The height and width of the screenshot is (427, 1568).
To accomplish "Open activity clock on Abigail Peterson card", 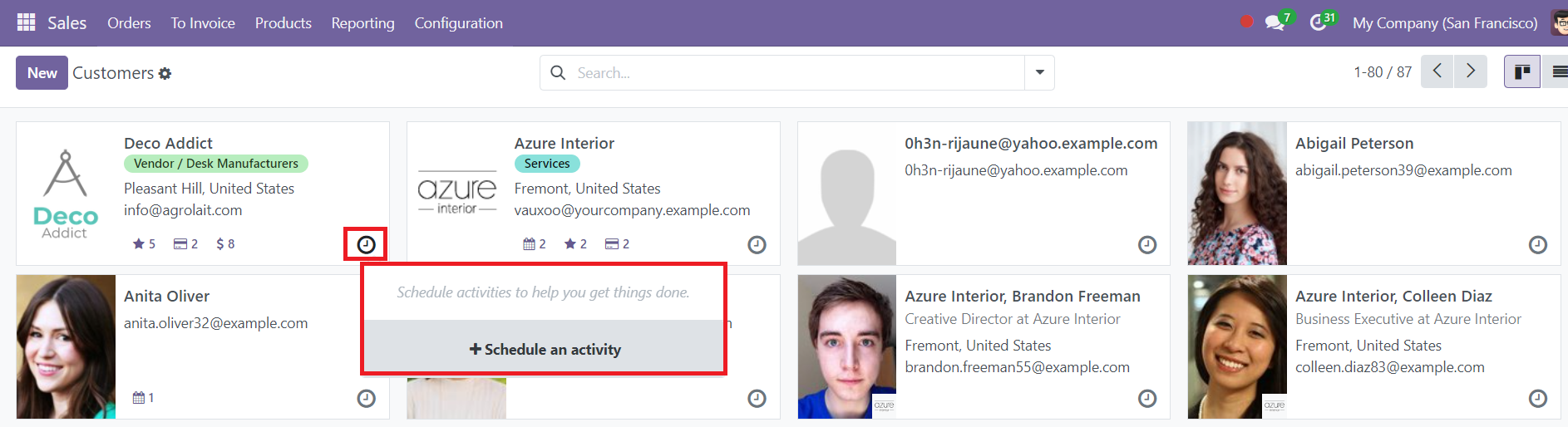I will [1538, 244].
